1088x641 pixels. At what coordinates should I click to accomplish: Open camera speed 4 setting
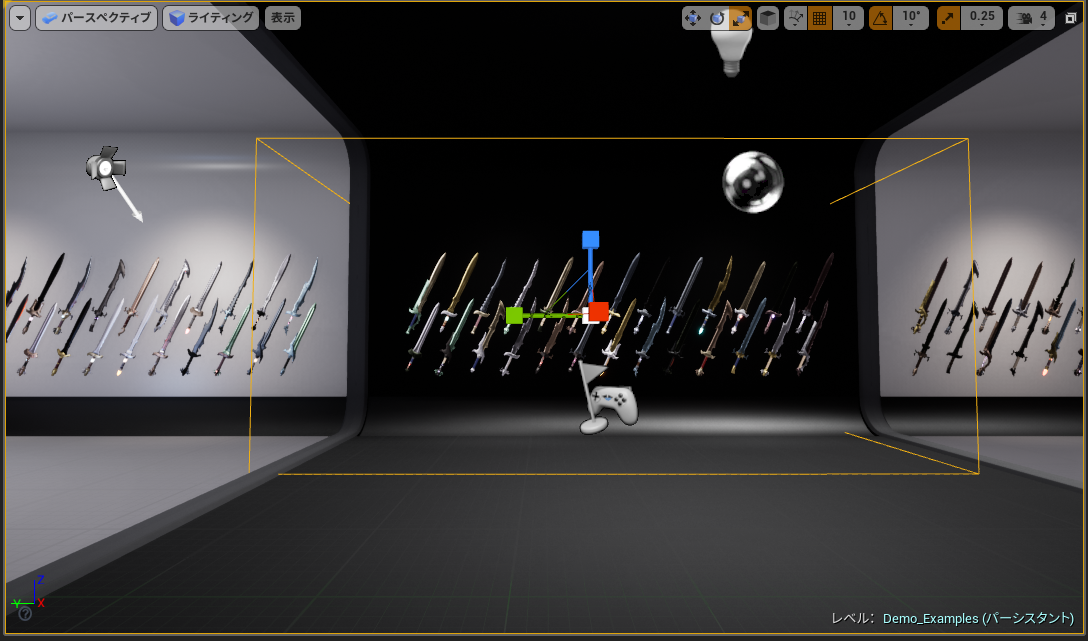tap(1032, 19)
